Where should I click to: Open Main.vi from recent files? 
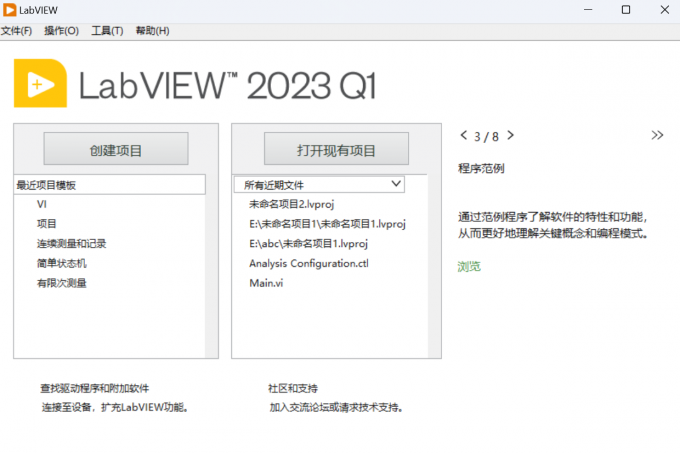pos(266,283)
